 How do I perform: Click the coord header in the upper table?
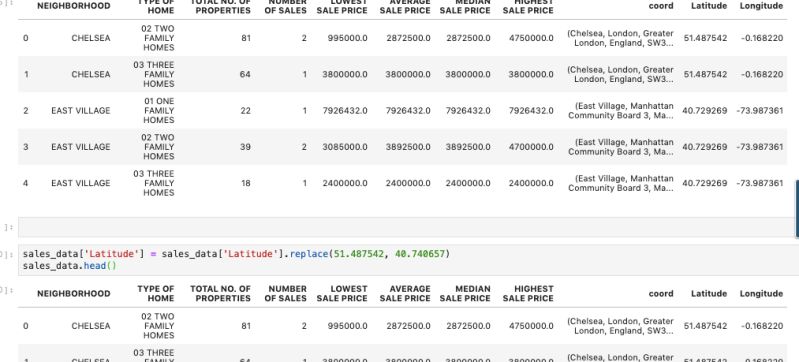(661, 6)
